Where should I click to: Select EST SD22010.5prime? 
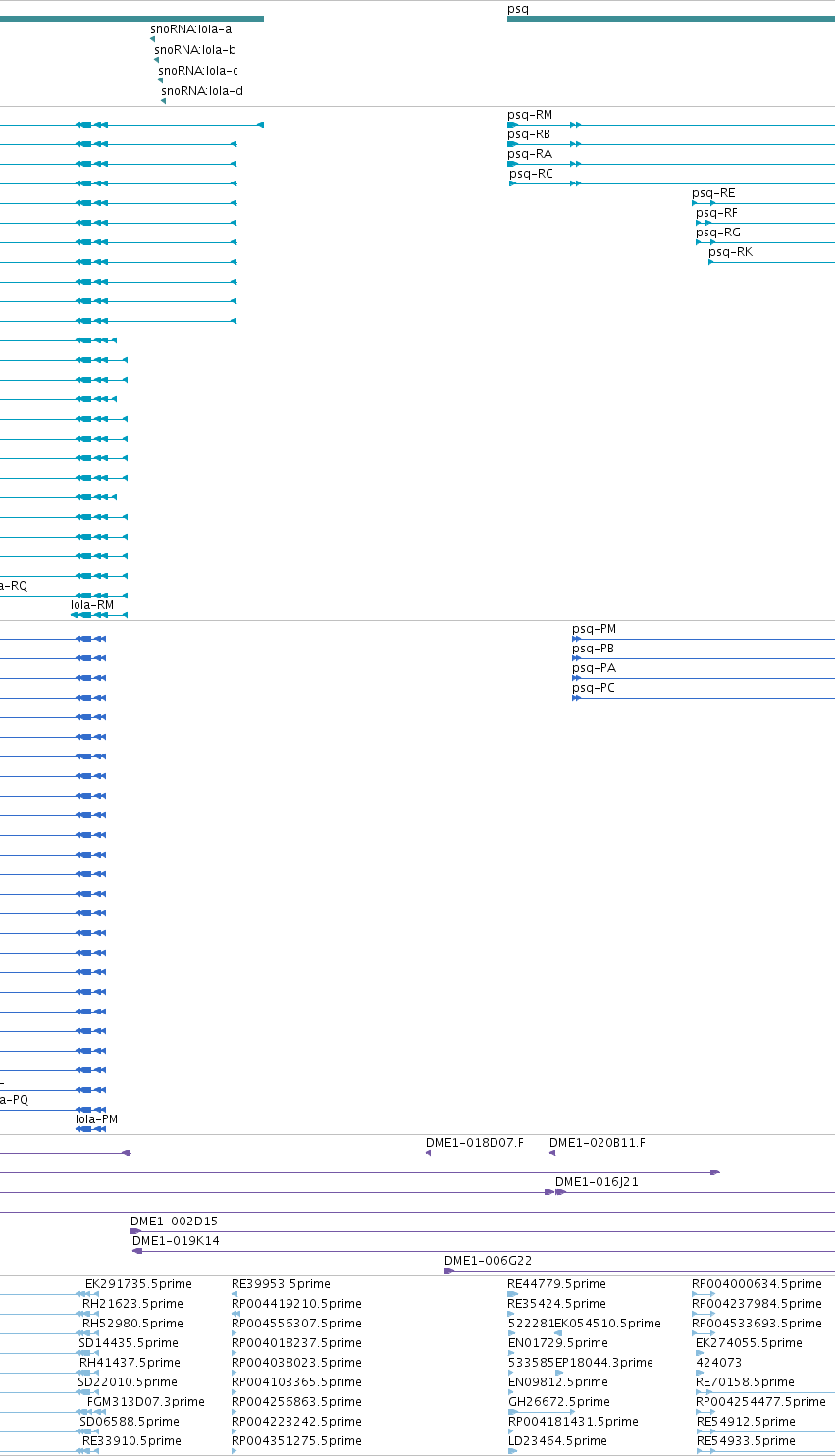(x=129, y=1382)
